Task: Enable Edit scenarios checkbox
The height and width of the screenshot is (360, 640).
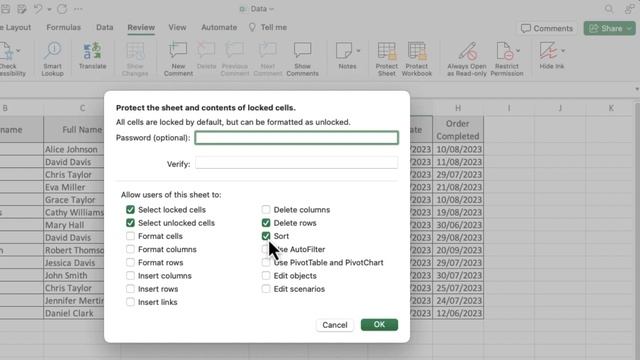Action: 266,289
